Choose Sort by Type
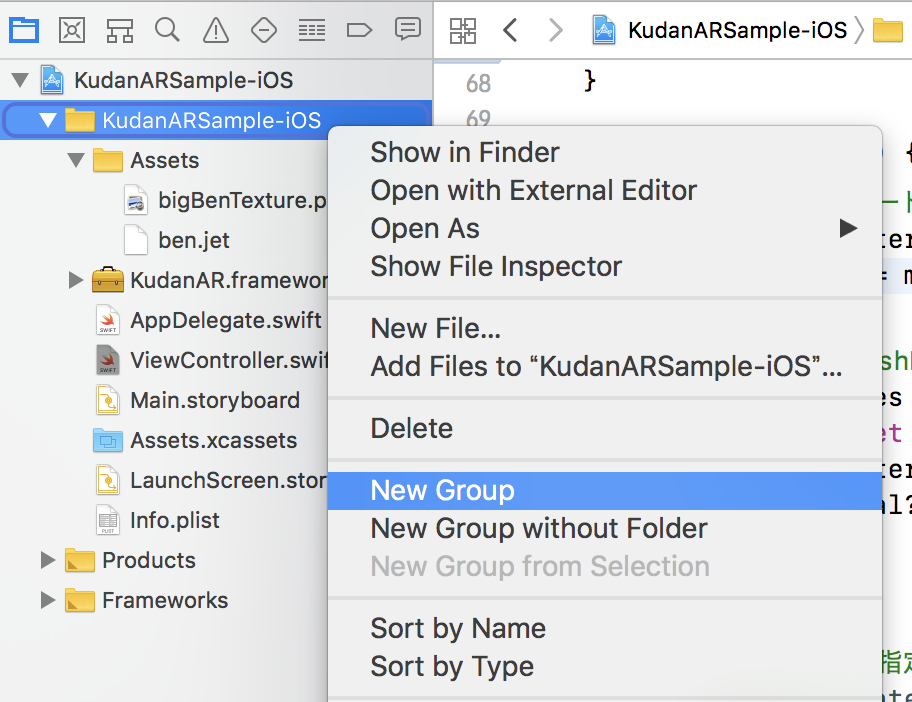The height and width of the screenshot is (702, 912). [605, 667]
